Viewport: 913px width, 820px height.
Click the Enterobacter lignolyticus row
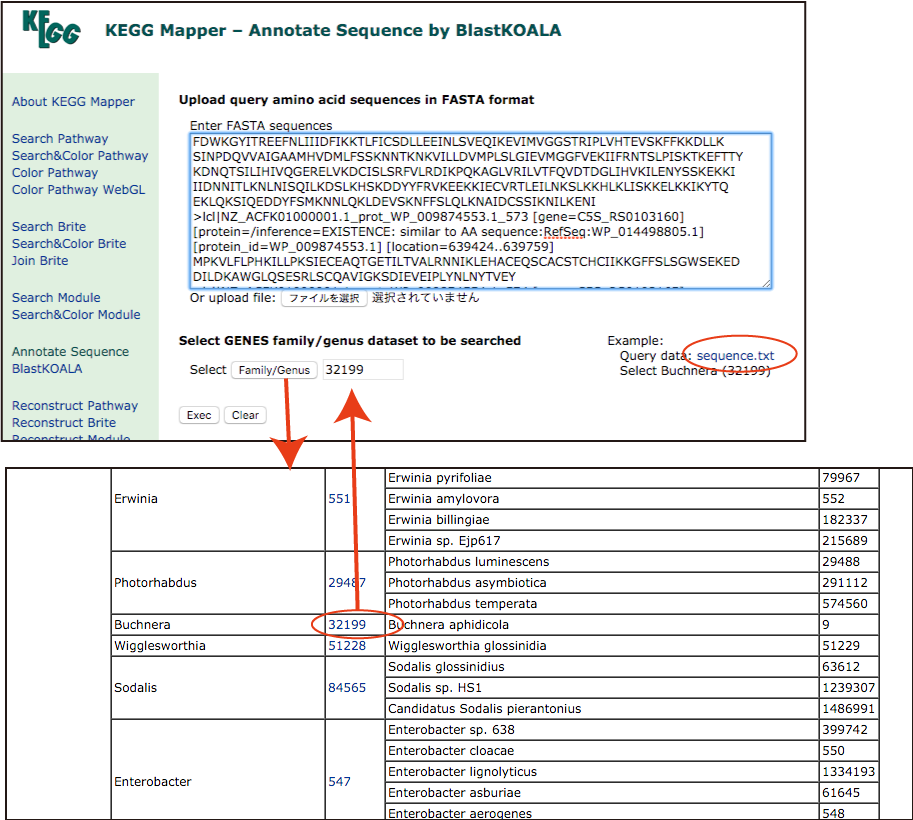pyautogui.click(x=601, y=771)
